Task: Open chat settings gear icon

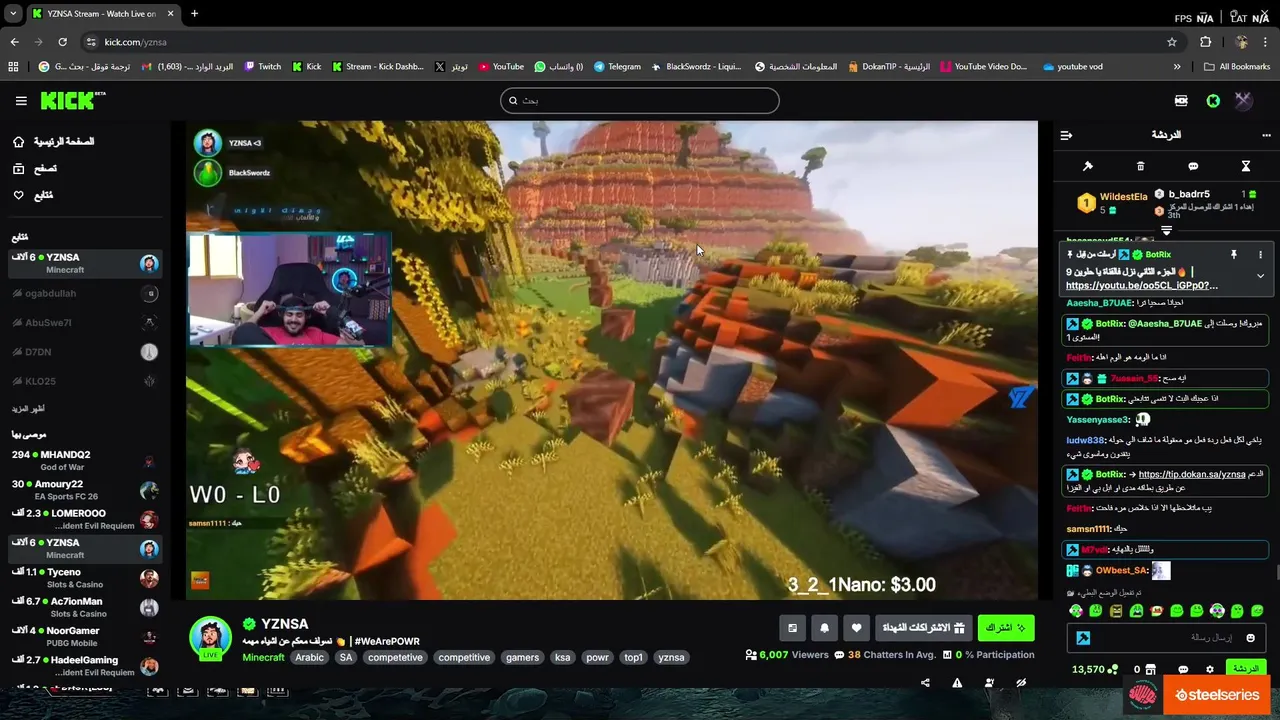Action: coord(1209,670)
